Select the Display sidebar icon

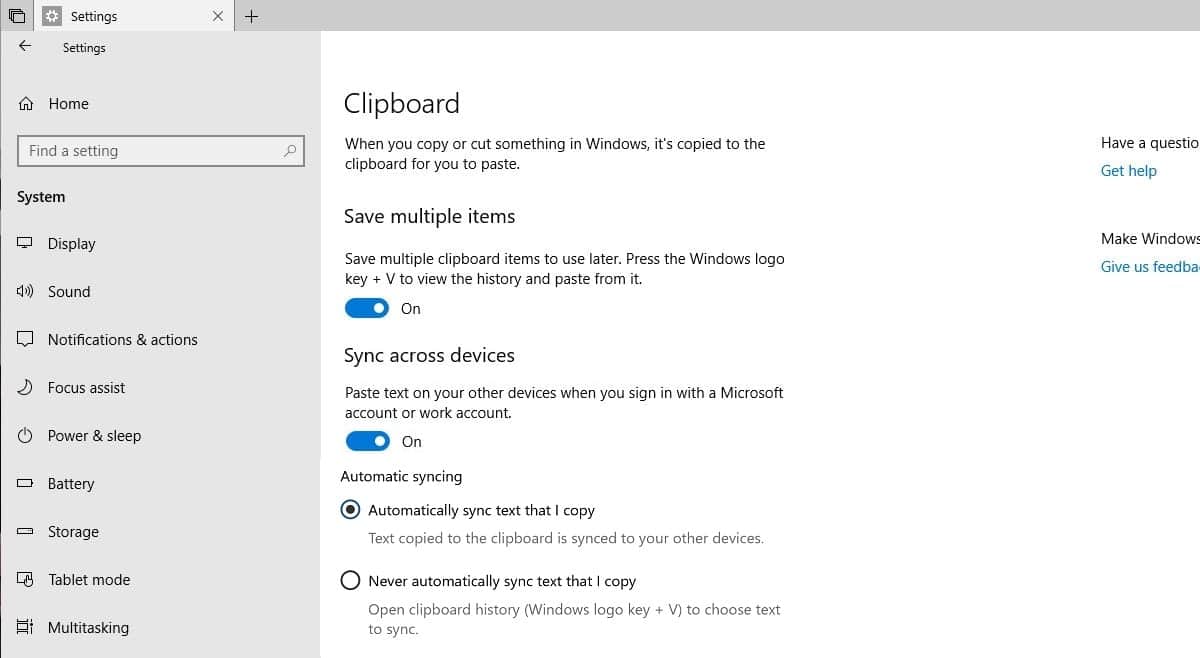coord(27,243)
